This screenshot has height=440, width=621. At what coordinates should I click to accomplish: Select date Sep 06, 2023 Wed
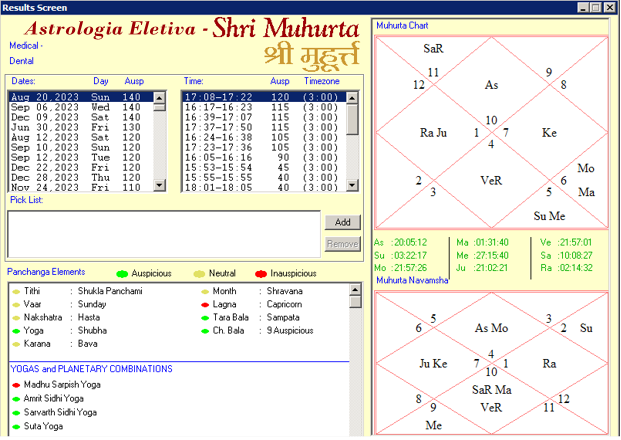pos(81,107)
